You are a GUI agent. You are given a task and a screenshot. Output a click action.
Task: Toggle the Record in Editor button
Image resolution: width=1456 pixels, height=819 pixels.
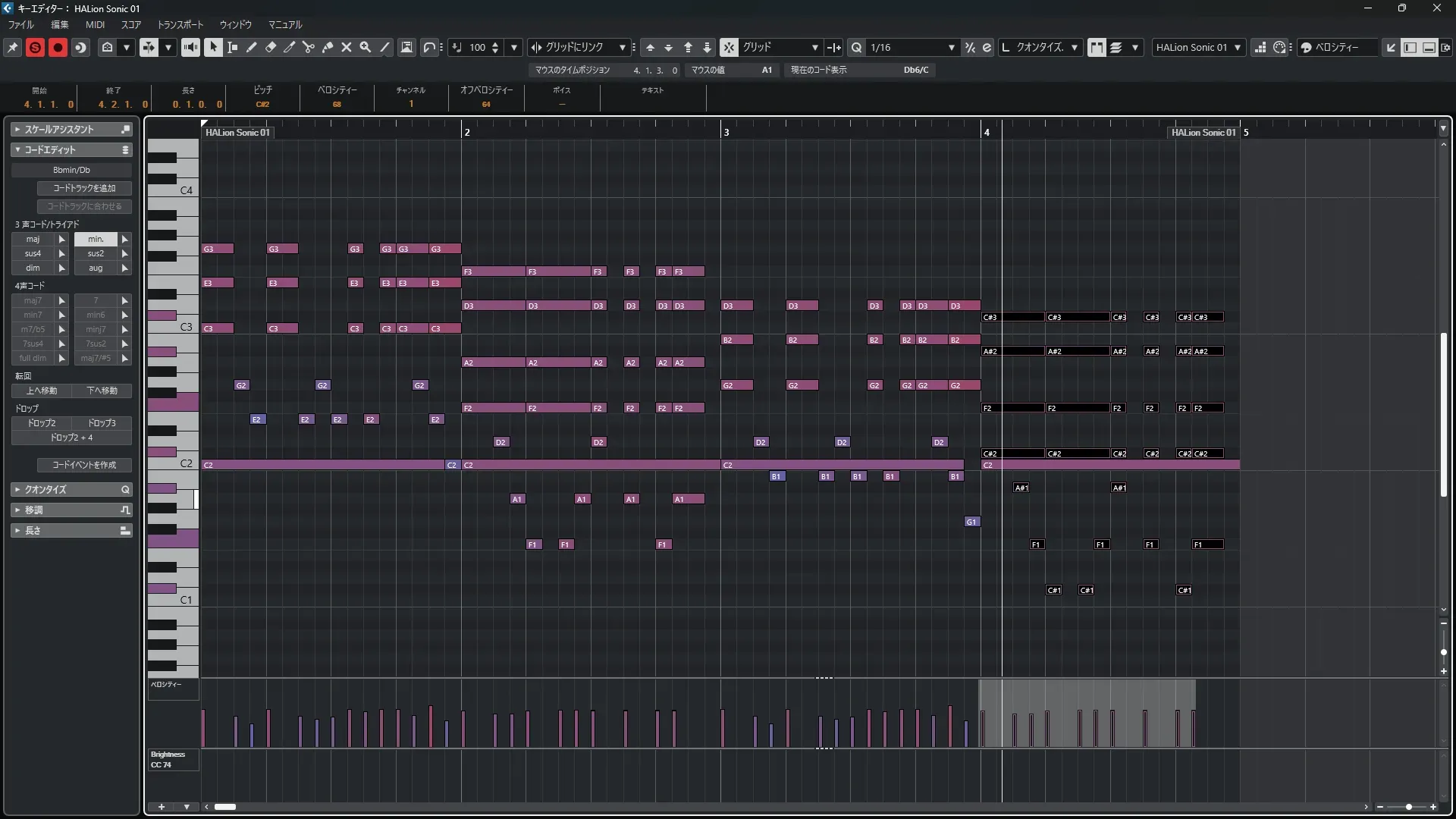tap(58, 47)
